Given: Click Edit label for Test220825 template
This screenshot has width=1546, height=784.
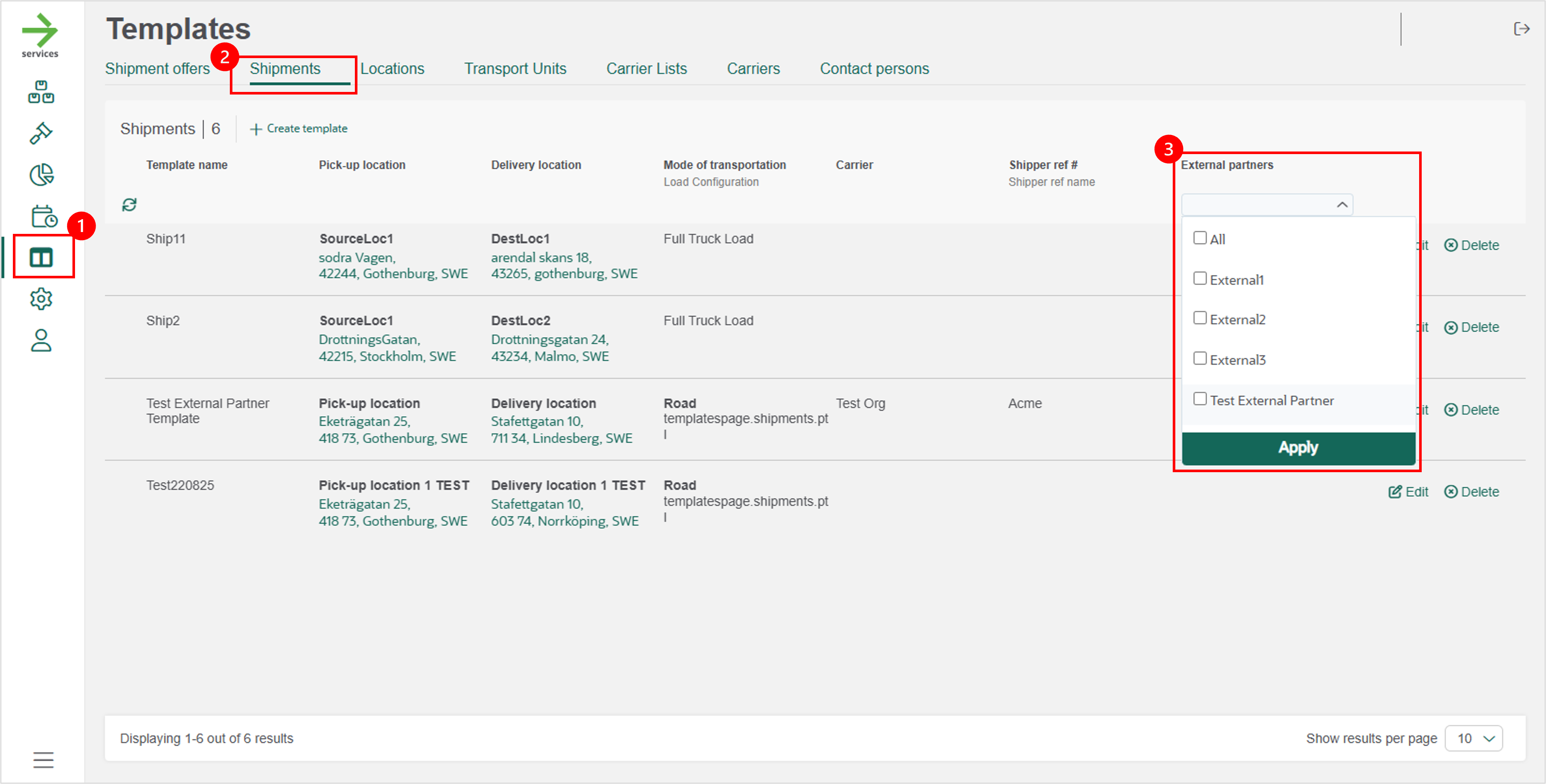Looking at the screenshot, I should point(1417,492).
